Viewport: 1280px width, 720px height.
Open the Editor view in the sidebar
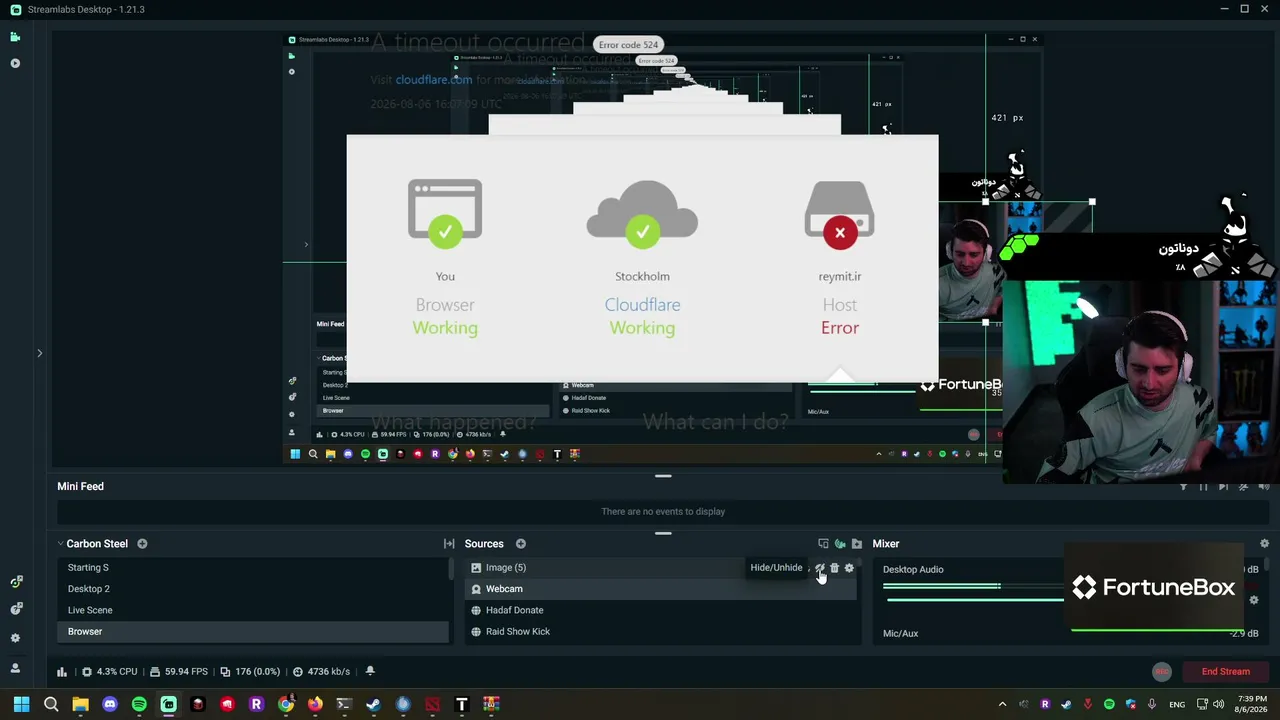[x=15, y=37]
